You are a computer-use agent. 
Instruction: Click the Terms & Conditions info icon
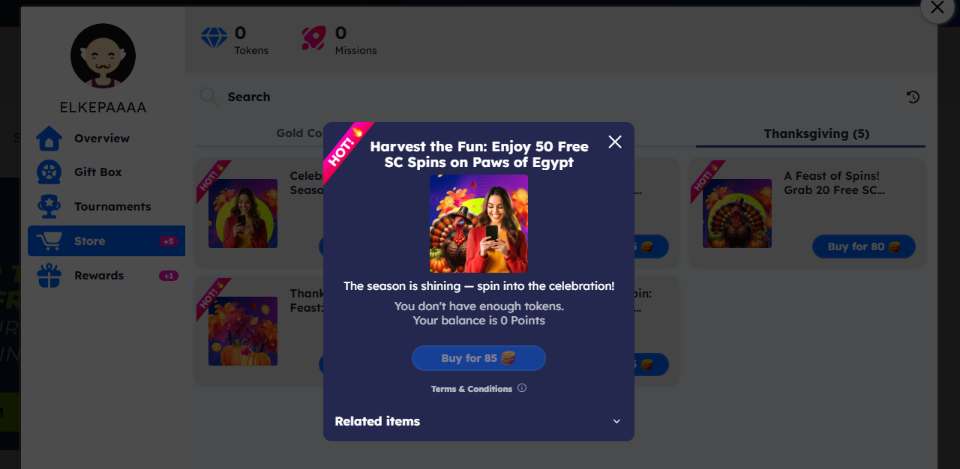(x=522, y=388)
